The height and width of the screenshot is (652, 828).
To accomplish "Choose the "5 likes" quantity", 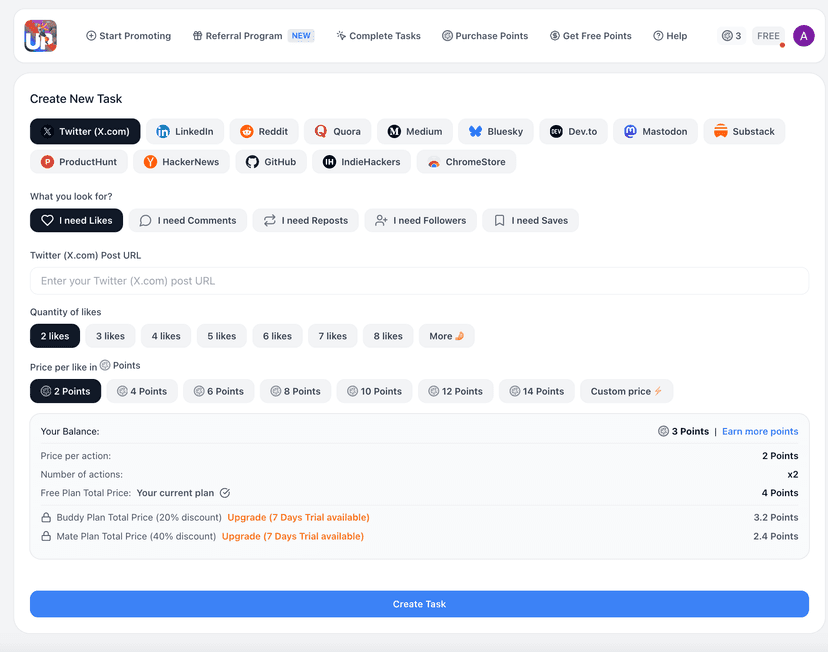I will click(x=221, y=336).
